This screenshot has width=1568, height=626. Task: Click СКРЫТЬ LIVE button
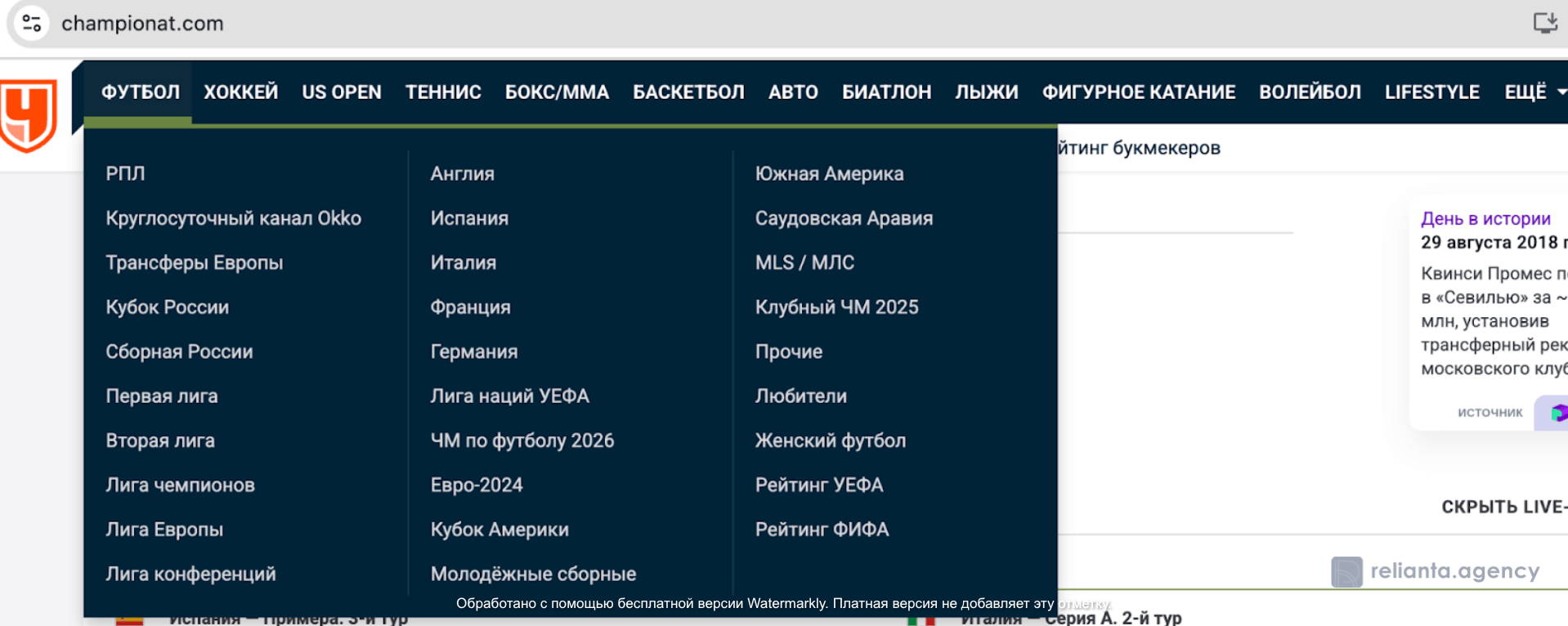(1504, 507)
